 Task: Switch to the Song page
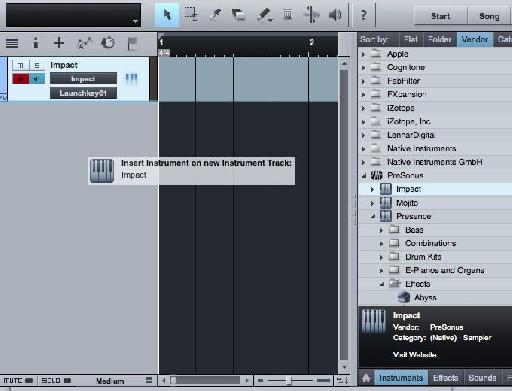point(489,16)
